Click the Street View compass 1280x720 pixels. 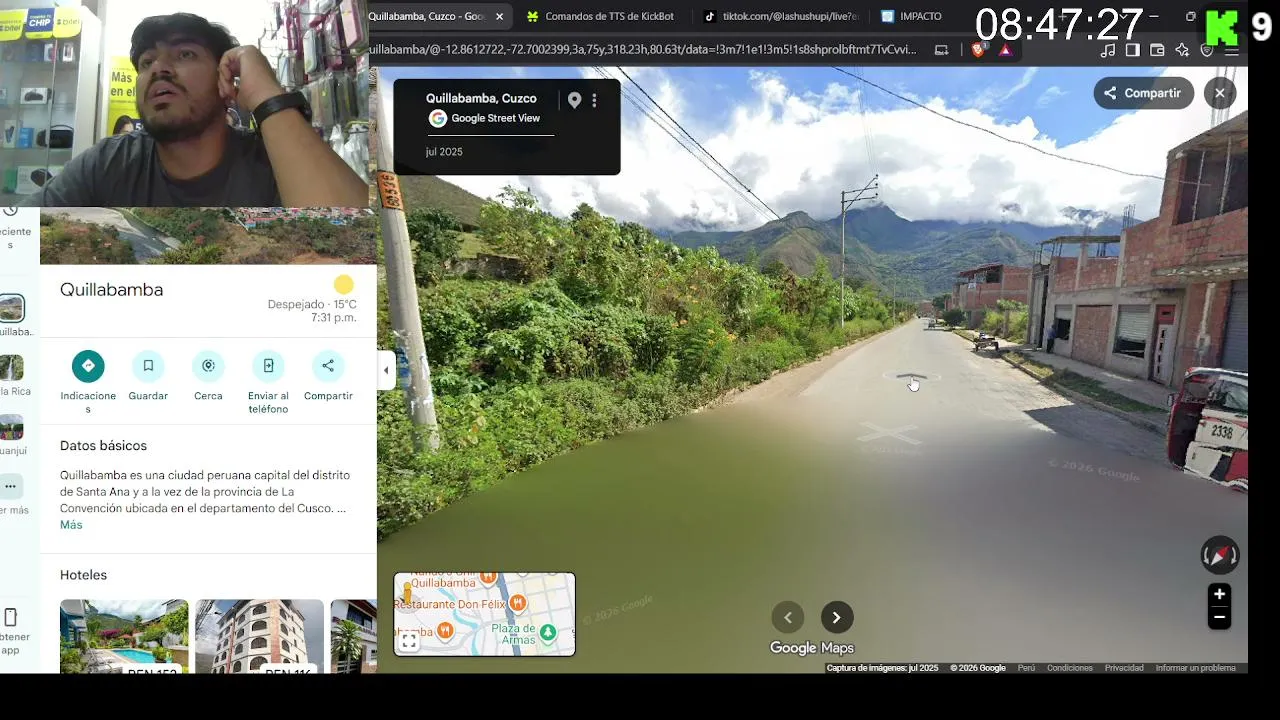coord(1219,555)
